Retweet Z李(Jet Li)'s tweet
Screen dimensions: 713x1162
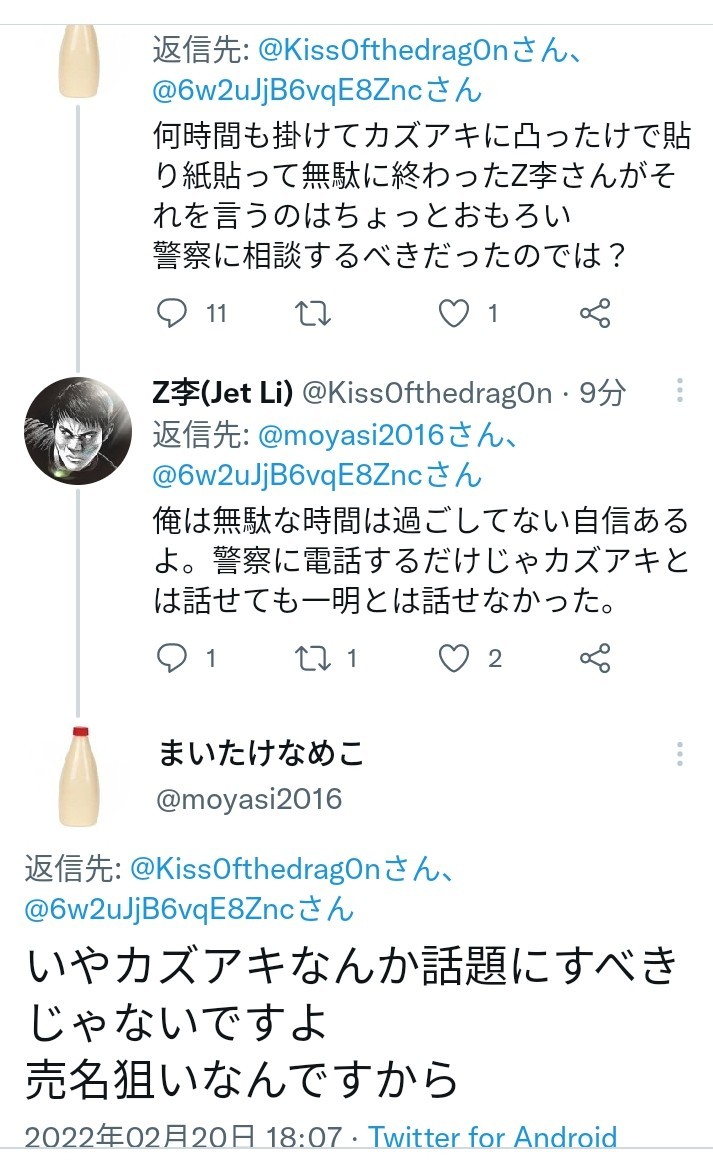pos(314,658)
